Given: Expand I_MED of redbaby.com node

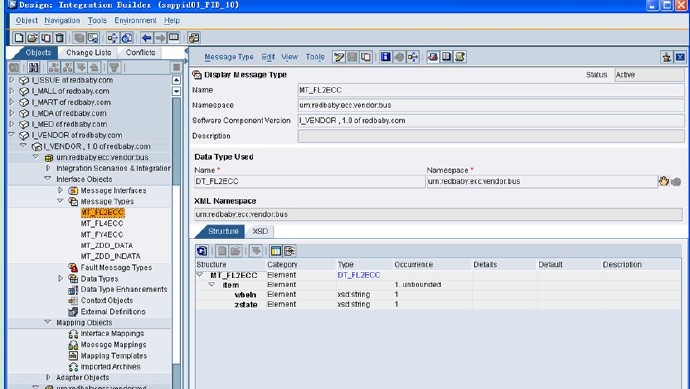Looking at the screenshot, I should pos(12,124).
